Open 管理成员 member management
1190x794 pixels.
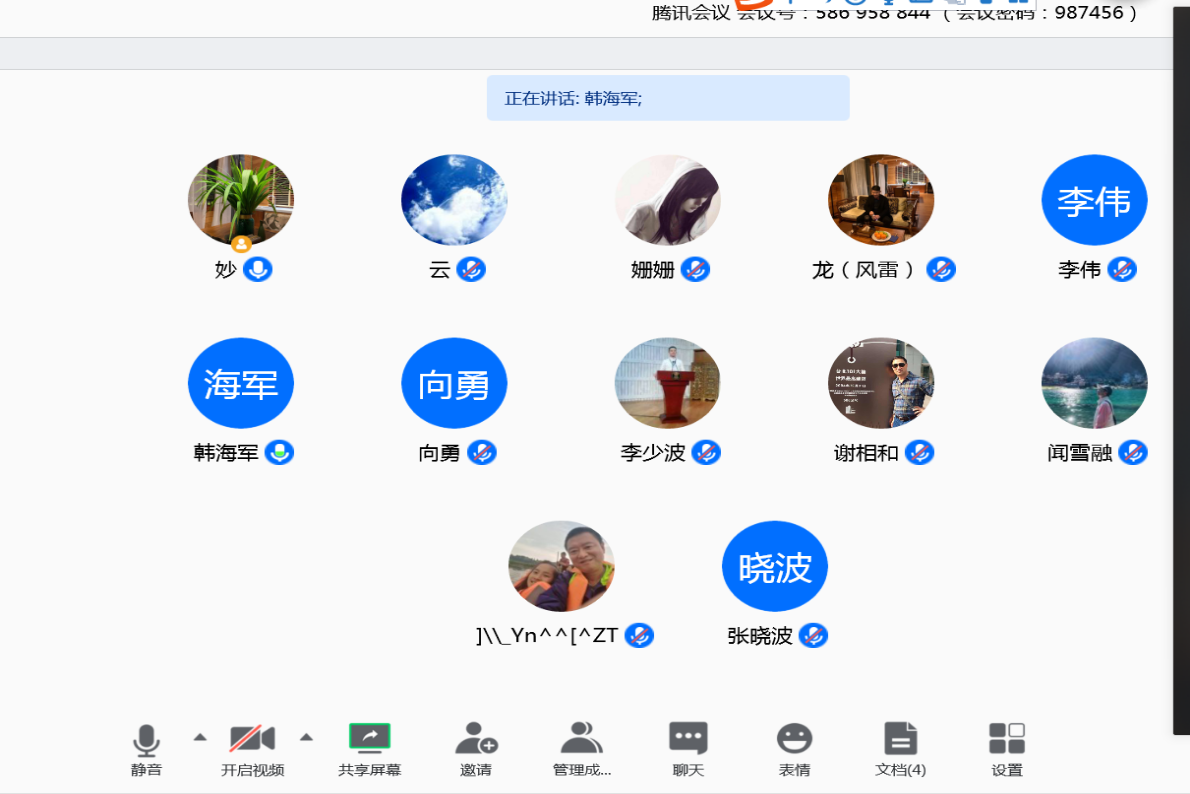581,739
